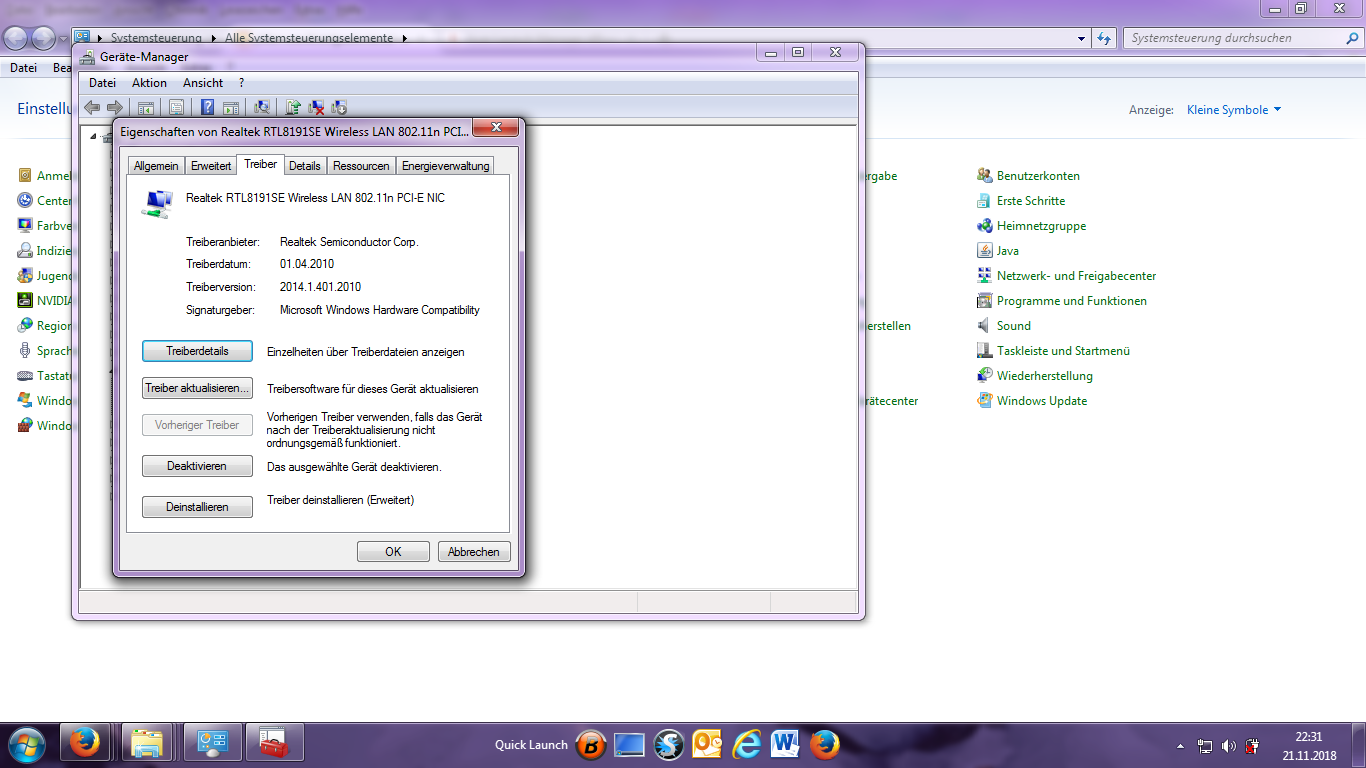
Task: Click the network adapter icon in the dialog
Action: tap(158, 203)
